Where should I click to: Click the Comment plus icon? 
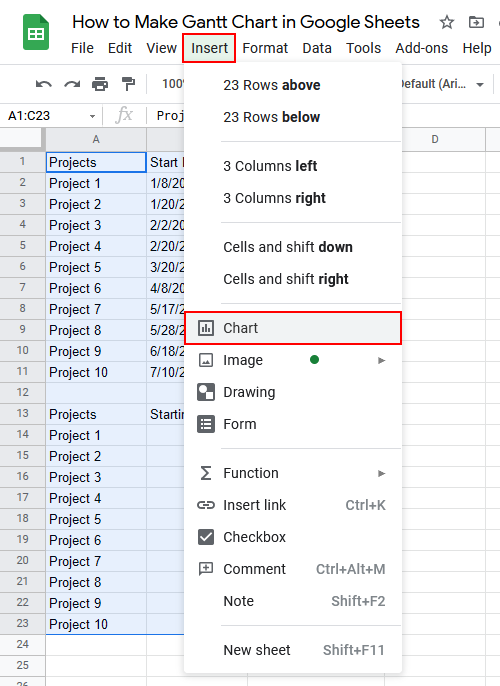click(x=206, y=569)
